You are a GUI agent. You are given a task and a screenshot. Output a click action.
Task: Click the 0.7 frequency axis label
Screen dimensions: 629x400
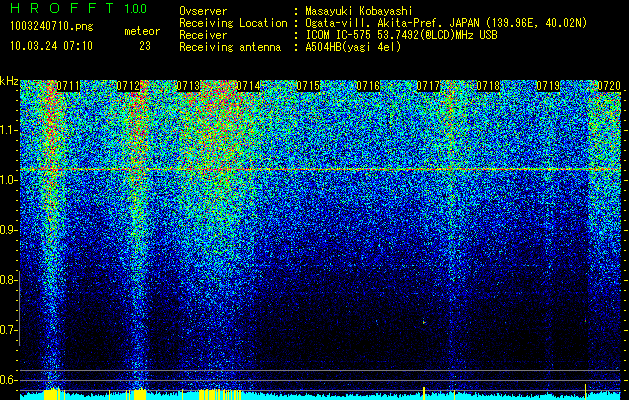(8, 330)
